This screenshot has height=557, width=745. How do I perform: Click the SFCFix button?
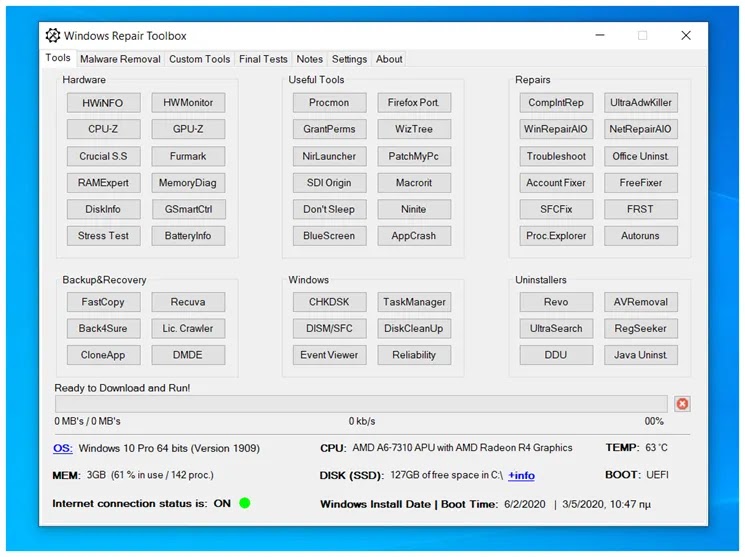pyautogui.click(x=556, y=209)
